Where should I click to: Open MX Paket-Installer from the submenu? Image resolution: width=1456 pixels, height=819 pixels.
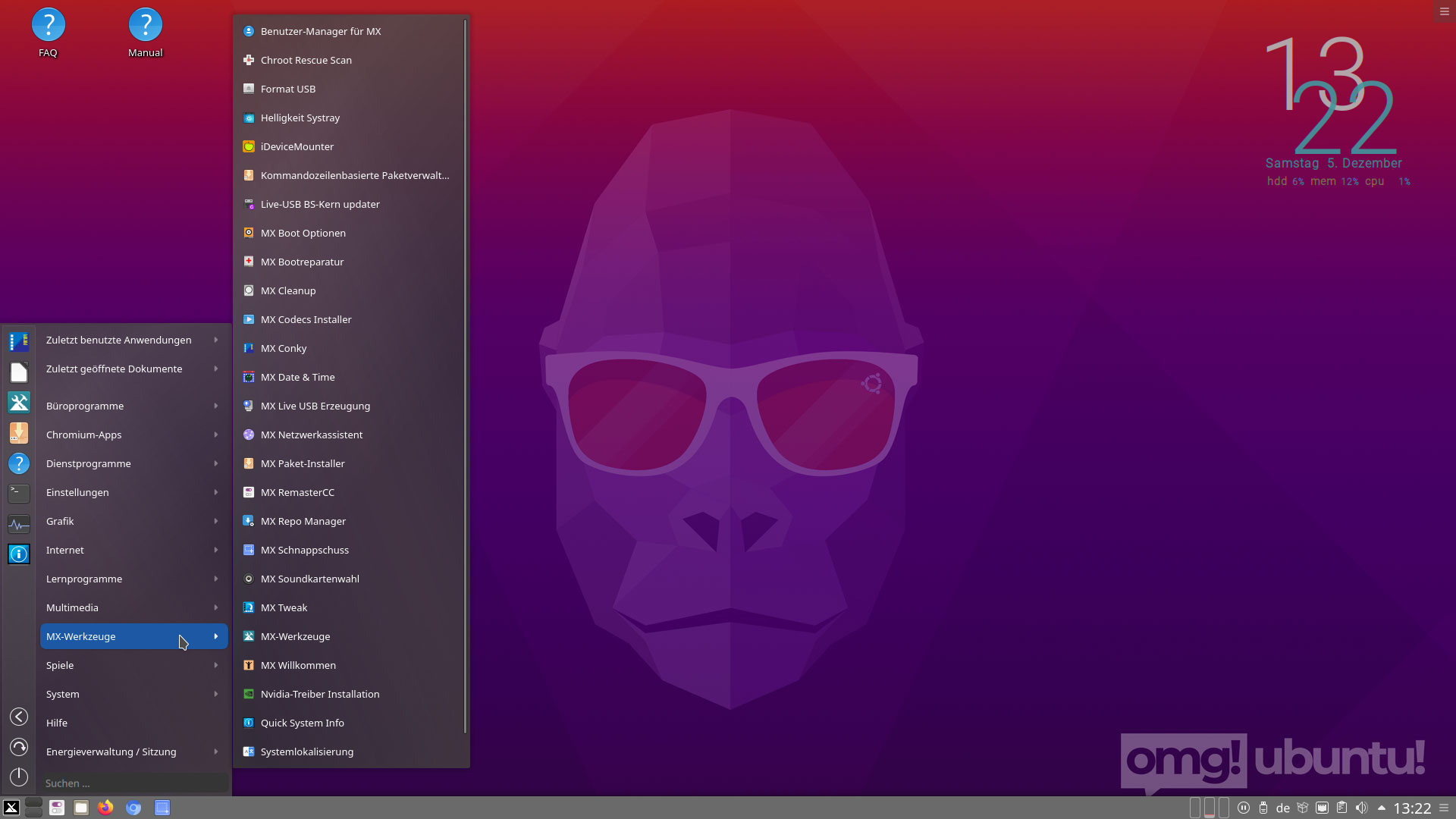click(x=303, y=463)
